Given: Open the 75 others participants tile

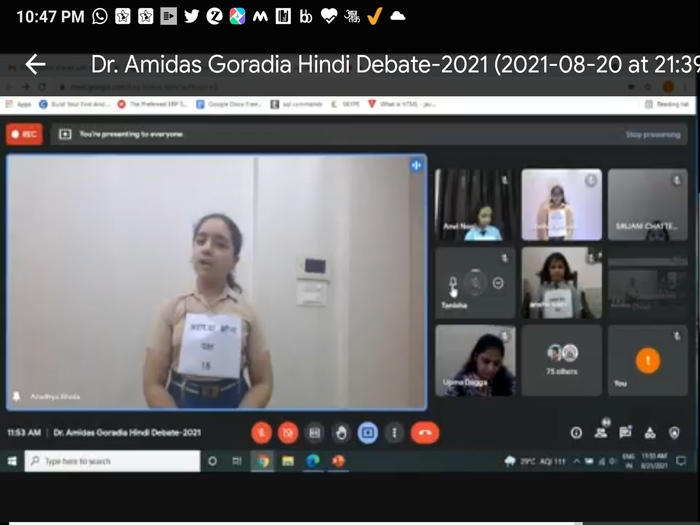Looking at the screenshot, I should 562,361.
